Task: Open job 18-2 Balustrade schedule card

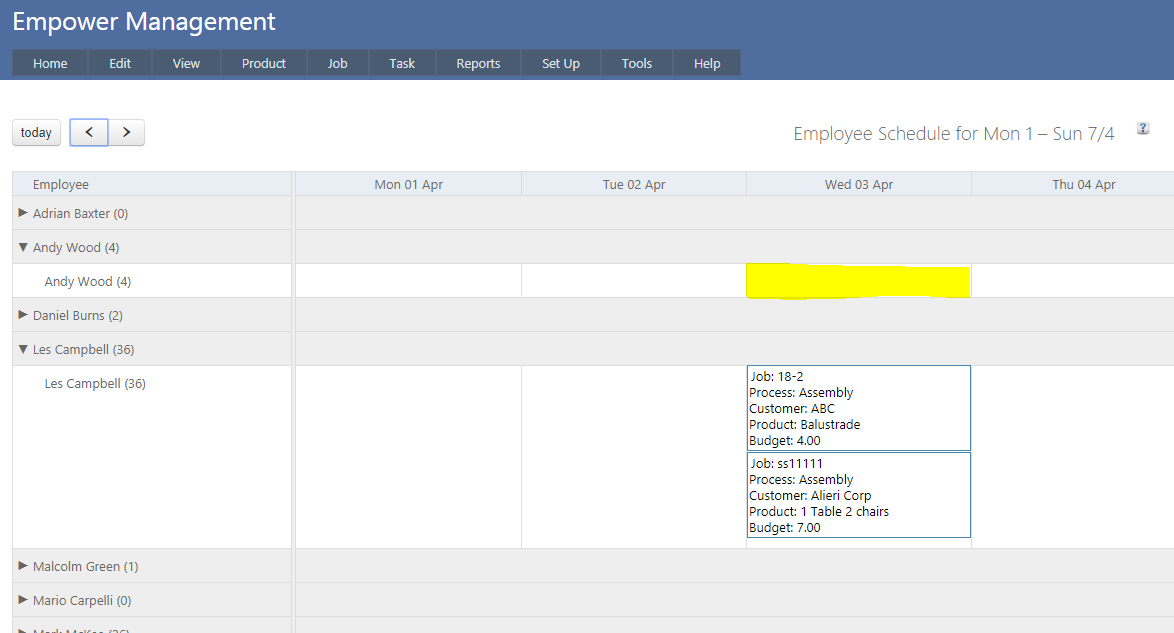Action: click(858, 408)
